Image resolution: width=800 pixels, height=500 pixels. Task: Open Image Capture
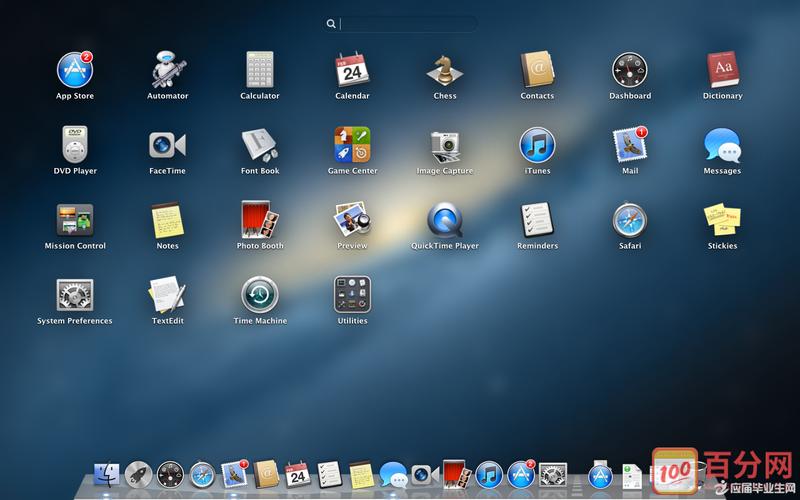coord(445,147)
